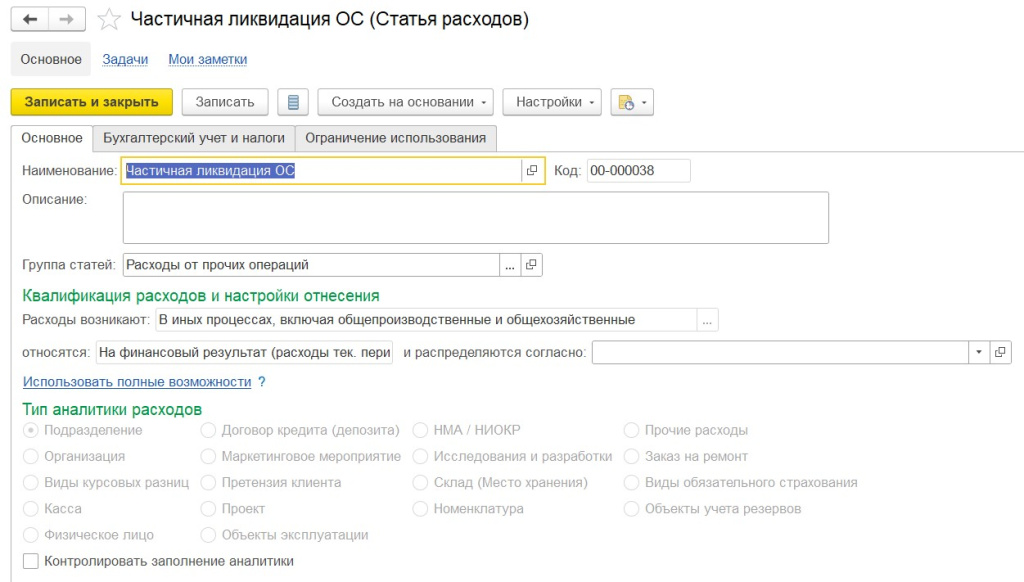This screenshot has height=582, width=1024.
Task: Select Объекты учета резервов radio option
Action: coord(632,509)
